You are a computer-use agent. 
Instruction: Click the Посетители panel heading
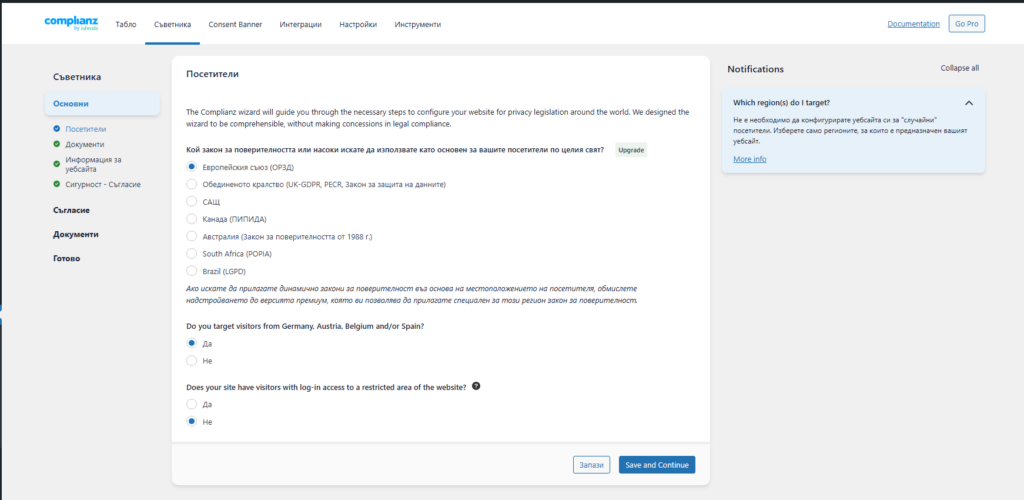click(x=212, y=74)
